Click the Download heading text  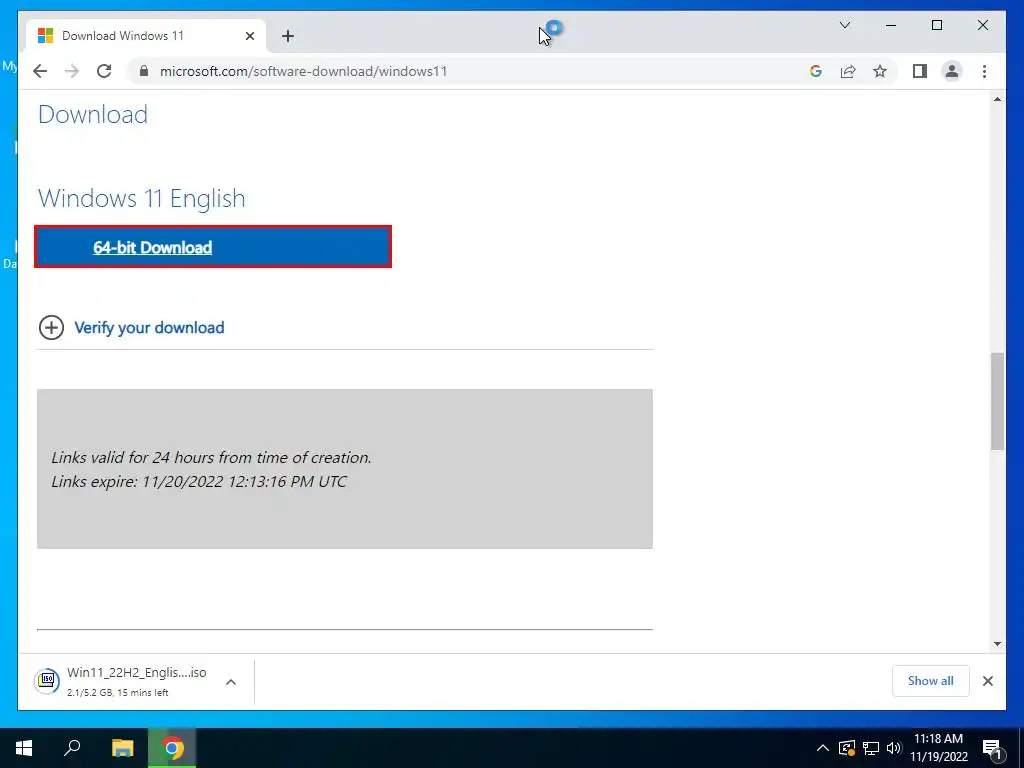93,114
